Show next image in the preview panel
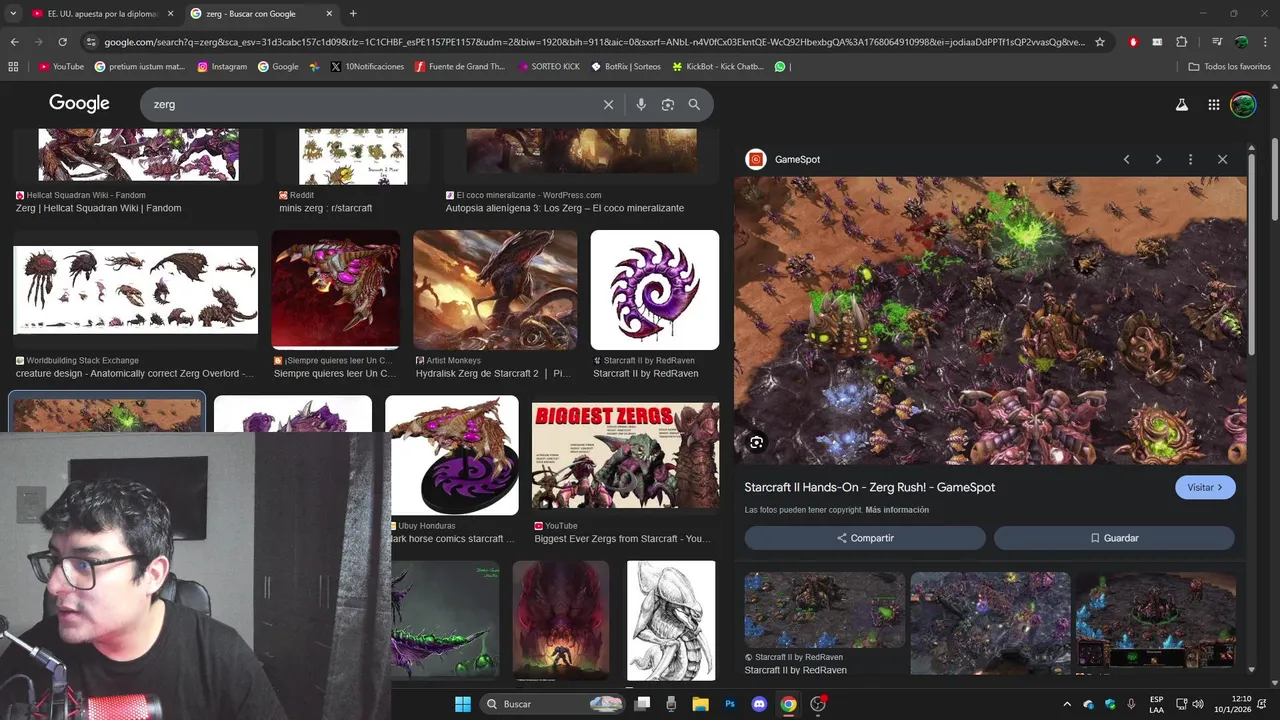 coord(1158,159)
